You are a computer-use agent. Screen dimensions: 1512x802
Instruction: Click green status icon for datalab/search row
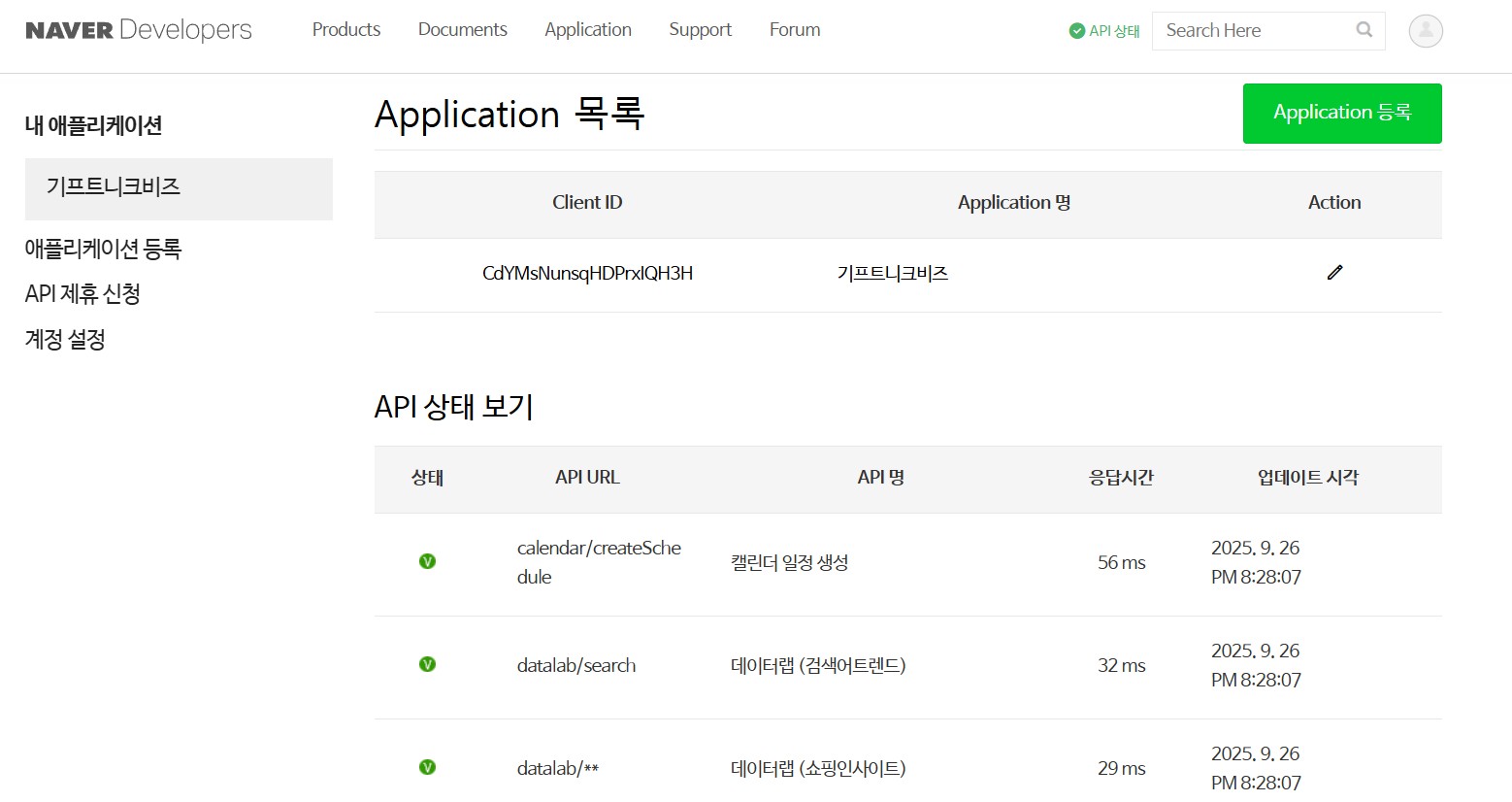coord(427,664)
